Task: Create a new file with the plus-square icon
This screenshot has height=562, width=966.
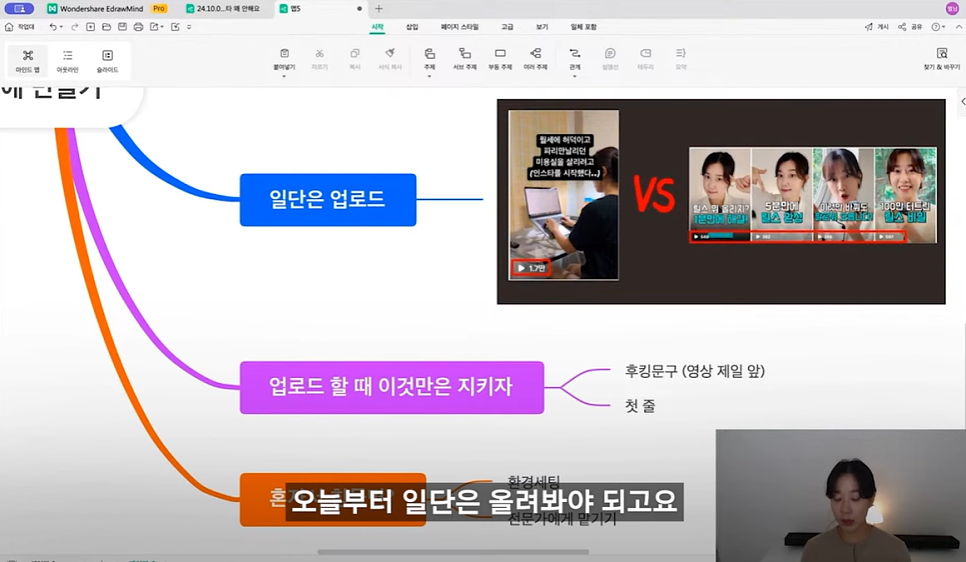Action: click(x=91, y=27)
